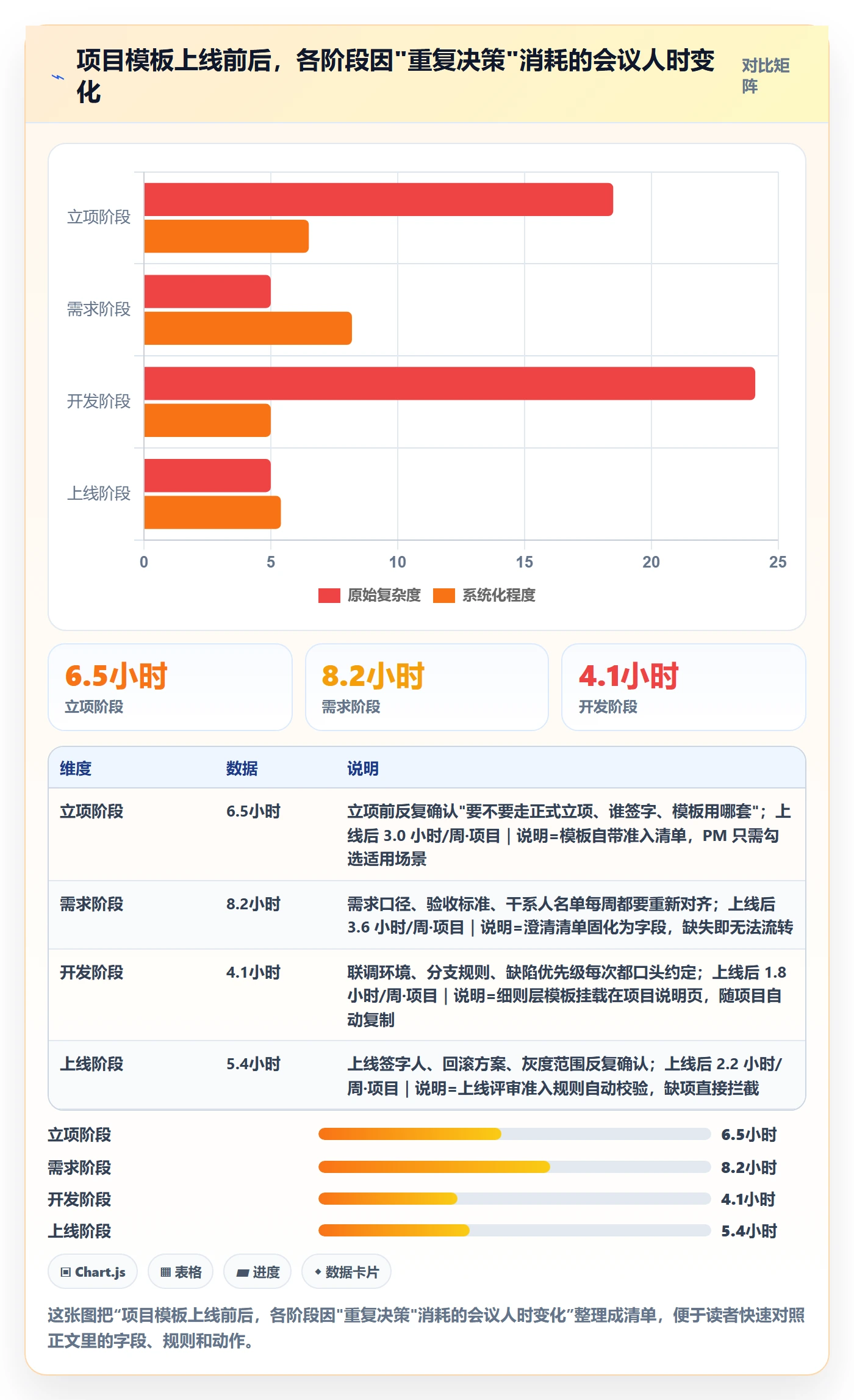Viewport: 854px width, 1400px height.
Task: Select the 8.2小时 cell in the table
Action: tap(253, 904)
